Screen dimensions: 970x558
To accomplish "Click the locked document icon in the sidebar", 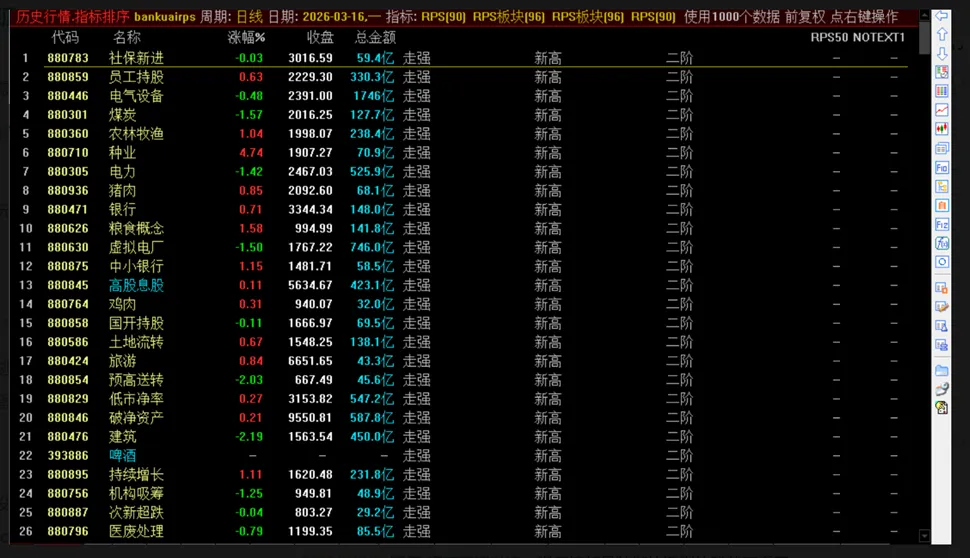I will tap(942, 408).
